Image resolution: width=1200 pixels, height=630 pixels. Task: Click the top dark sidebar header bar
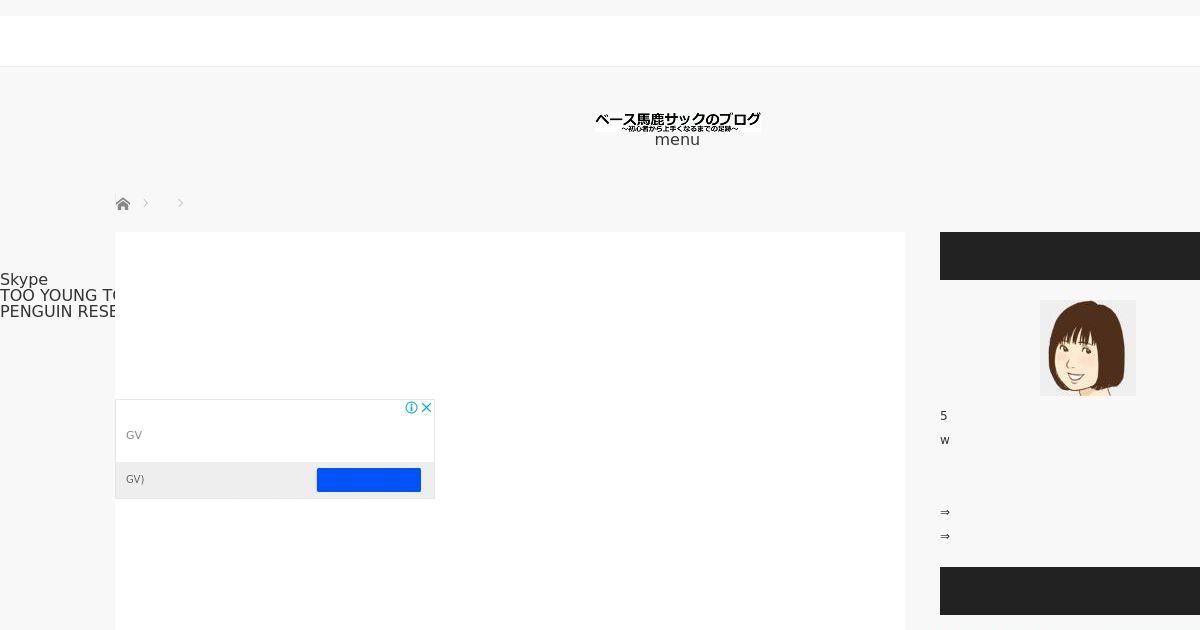1070,256
